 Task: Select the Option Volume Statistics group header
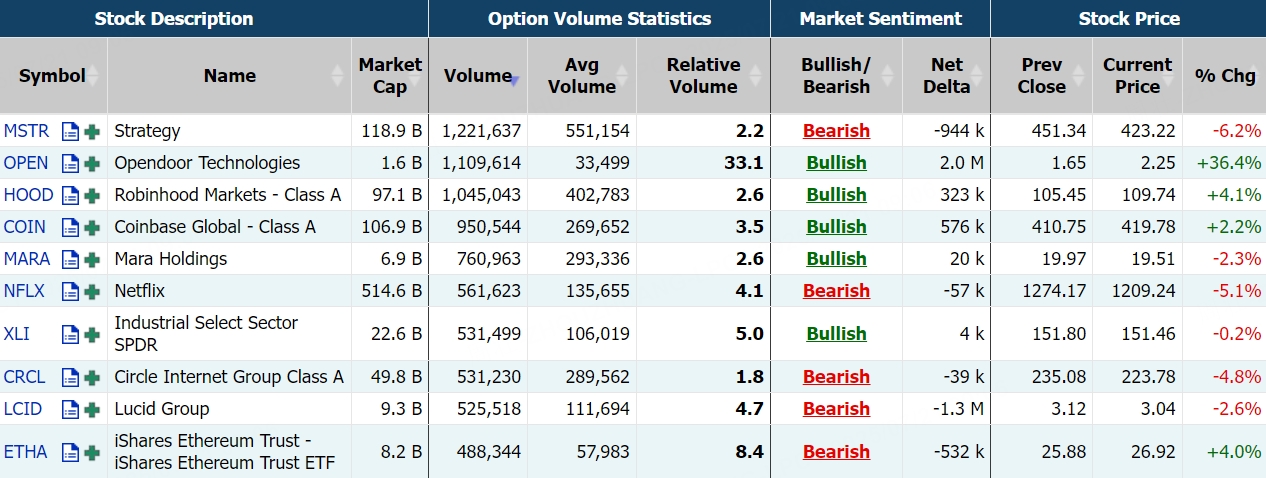(x=599, y=19)
